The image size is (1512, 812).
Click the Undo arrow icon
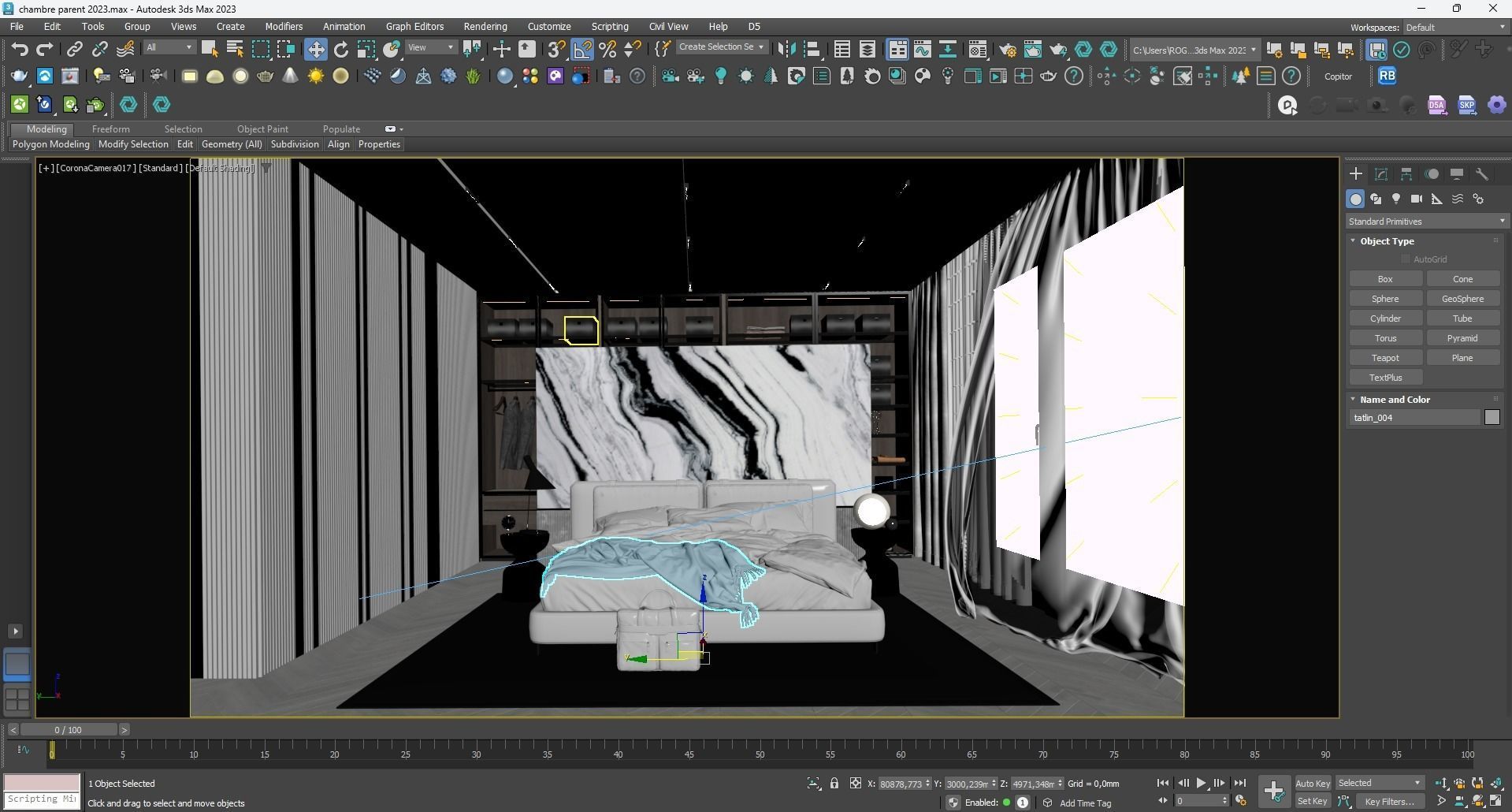tap(19, 50)
